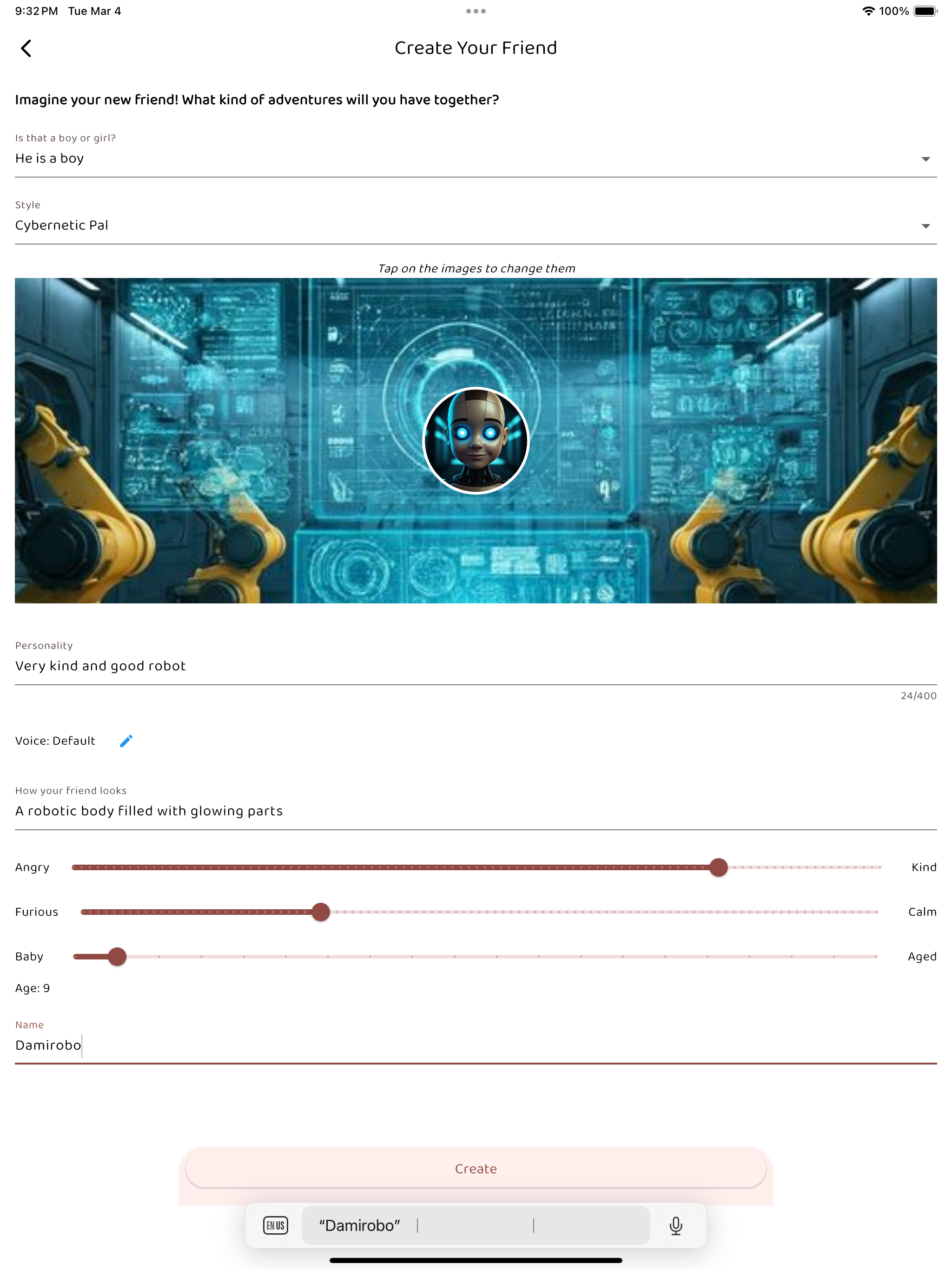952x1270 pixels.
Task: Go back using the back arrow
Action: 26,48
